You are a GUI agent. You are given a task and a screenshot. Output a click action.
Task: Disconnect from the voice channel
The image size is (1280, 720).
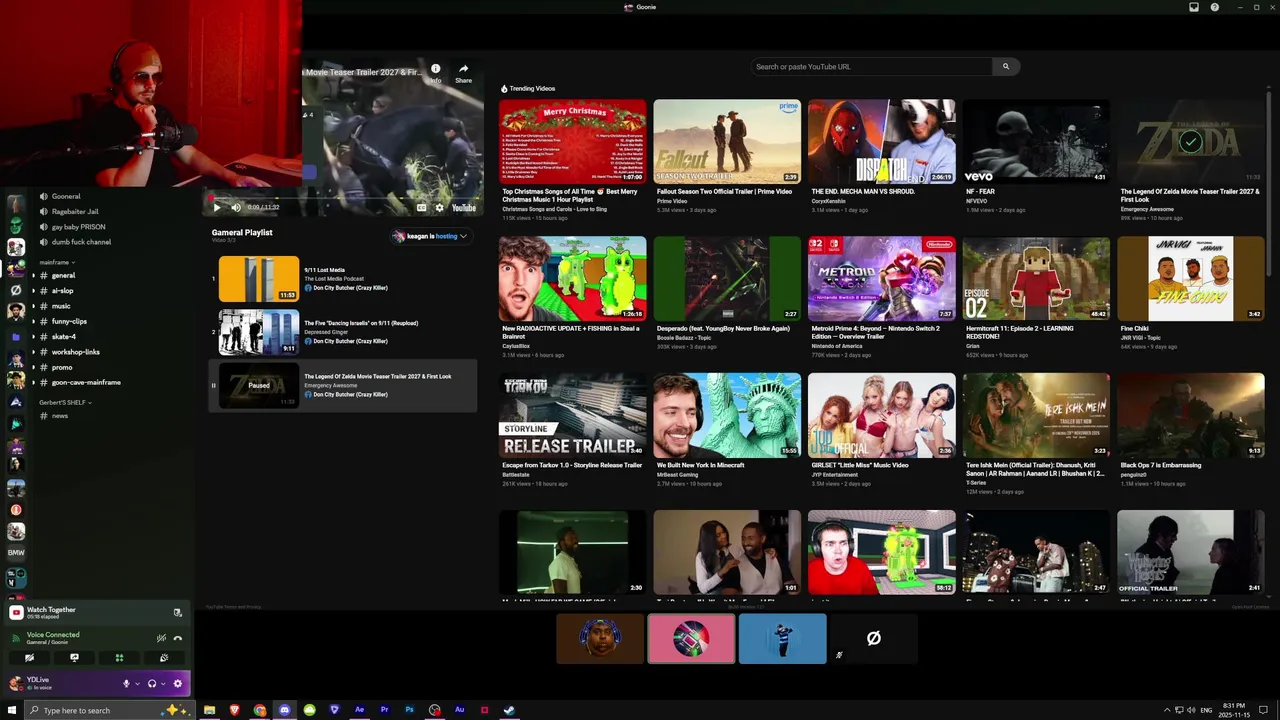[178, 638]
